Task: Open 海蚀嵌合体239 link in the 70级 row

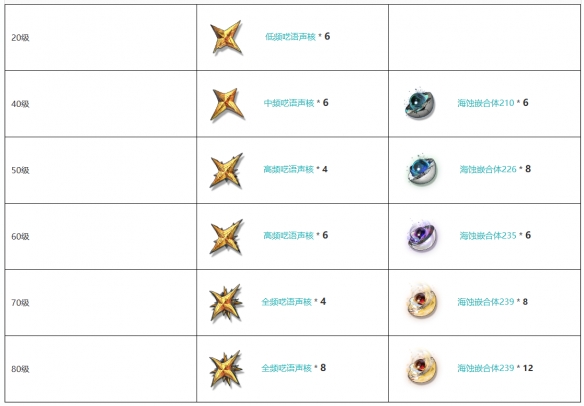Action: point(486,302)
